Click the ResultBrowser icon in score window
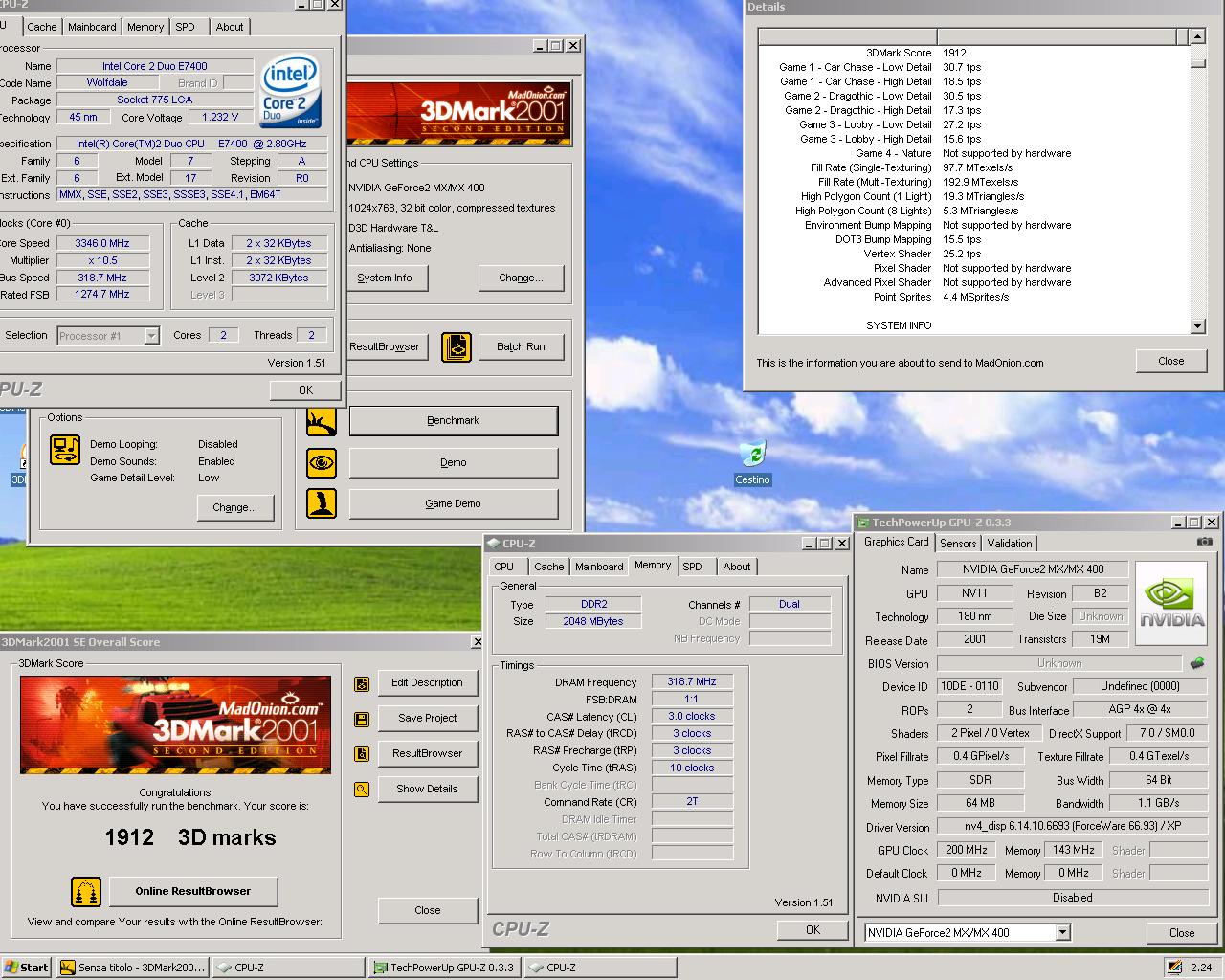Image resolution: width=1225 pixels, height=980 pixels. pos(362,754)
